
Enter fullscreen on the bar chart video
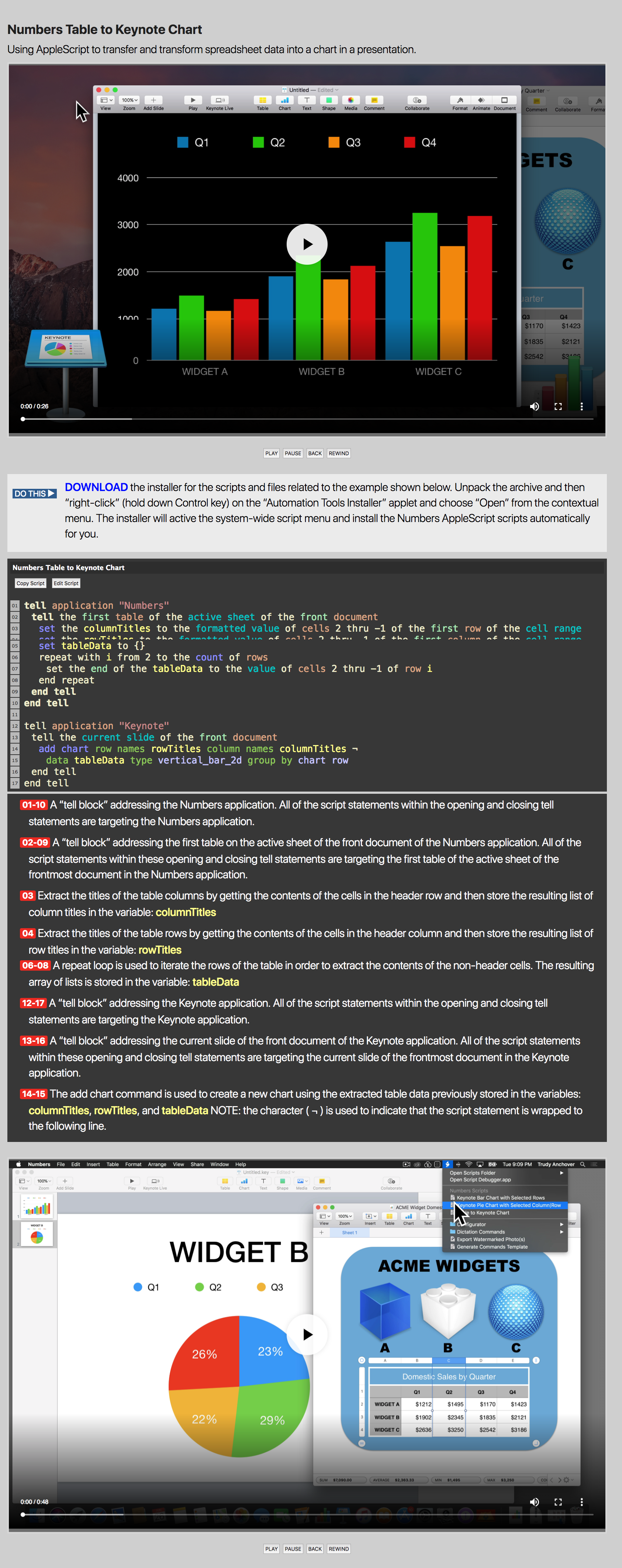(x=557, y=406)
